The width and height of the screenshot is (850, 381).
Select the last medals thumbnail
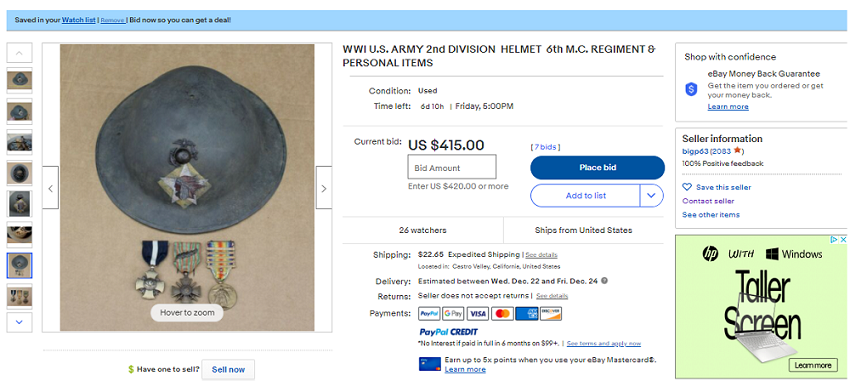coord(20,296)
